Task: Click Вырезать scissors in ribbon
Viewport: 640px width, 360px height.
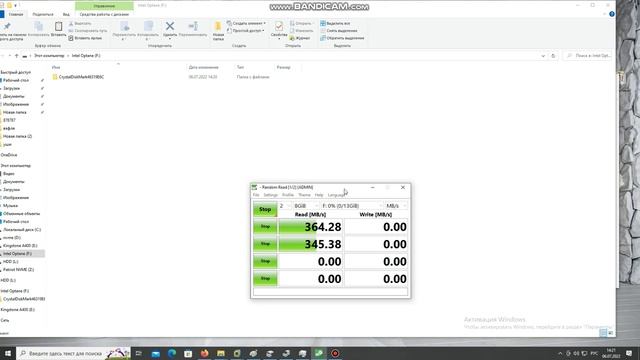Action: (x=80, y=24)
